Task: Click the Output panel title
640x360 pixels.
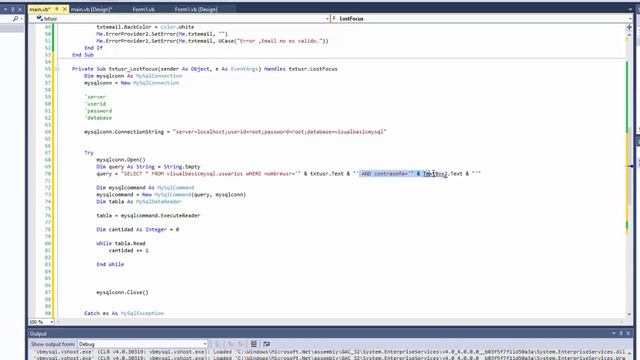Action: 38,333
